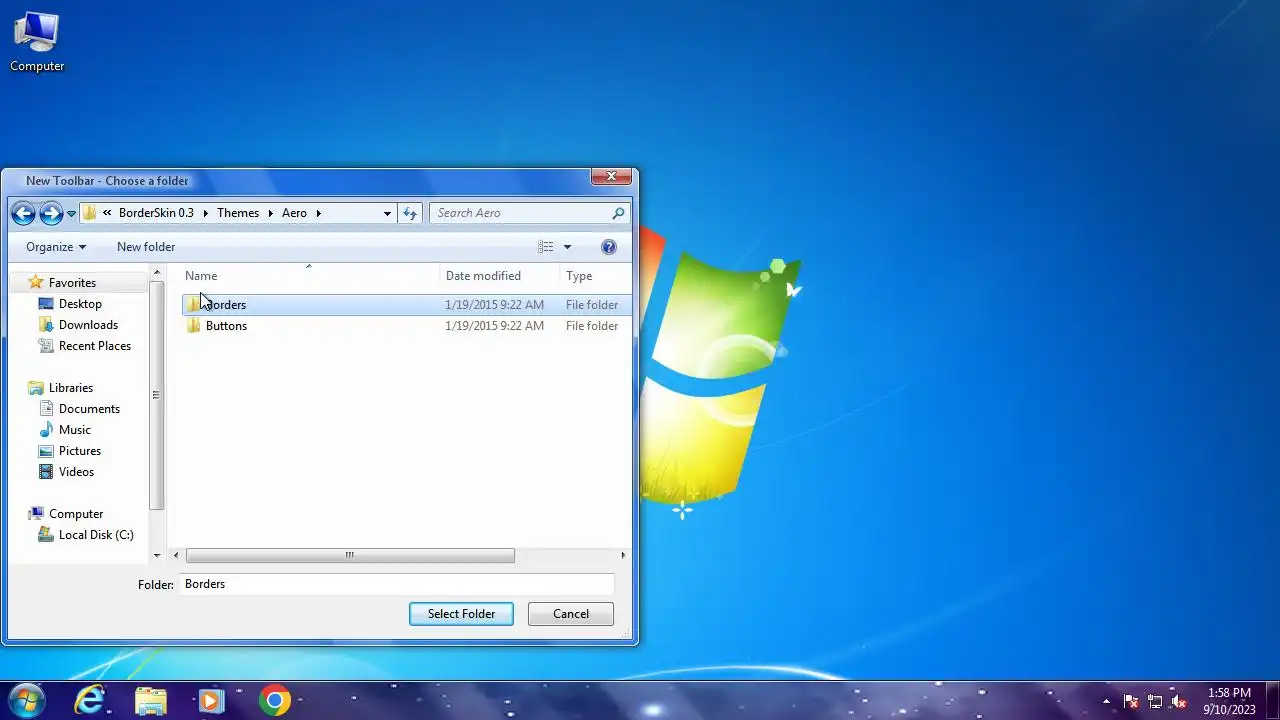Launch Google Chrome from taskbar
This screenshot has width=1280, height=720.
pyautogui.click(x=274, y=700)
